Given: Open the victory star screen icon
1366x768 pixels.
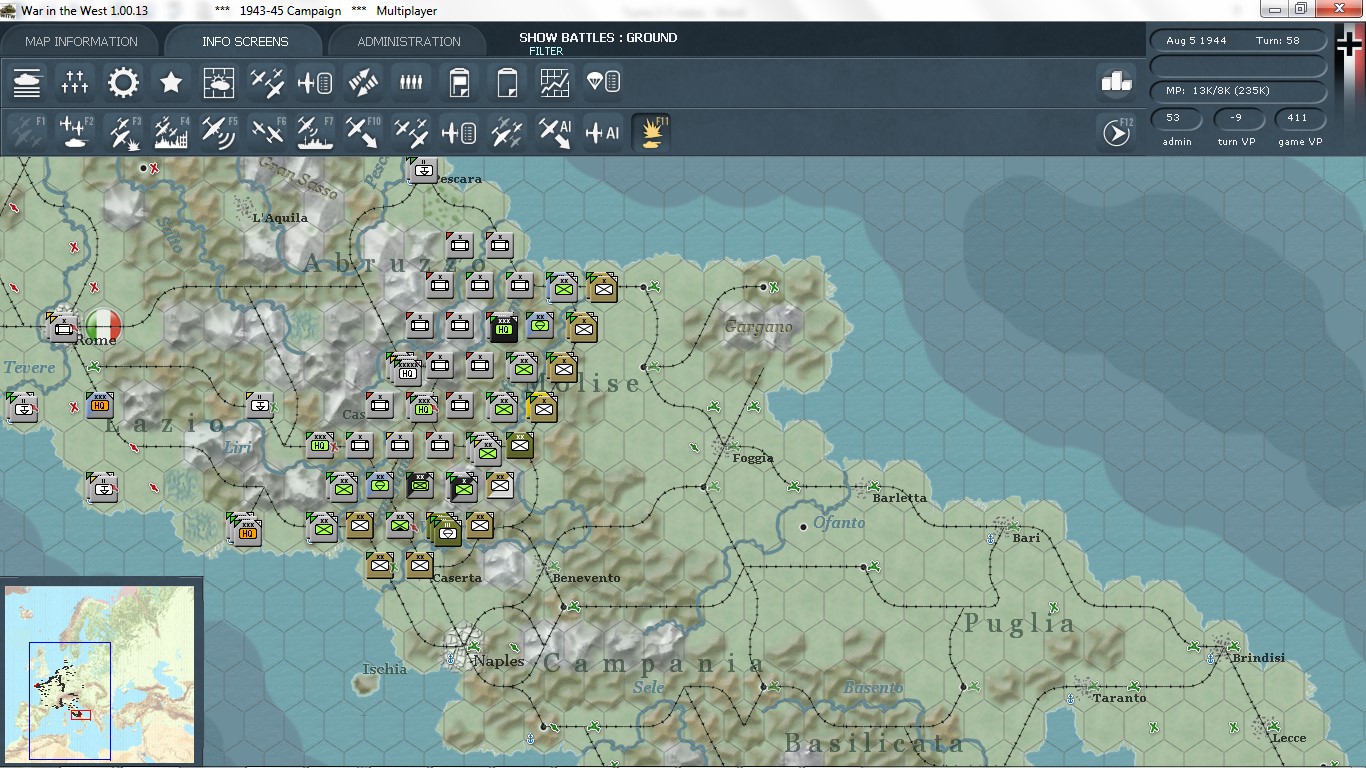Looking at the screenshot, I should tap(171, 82).
